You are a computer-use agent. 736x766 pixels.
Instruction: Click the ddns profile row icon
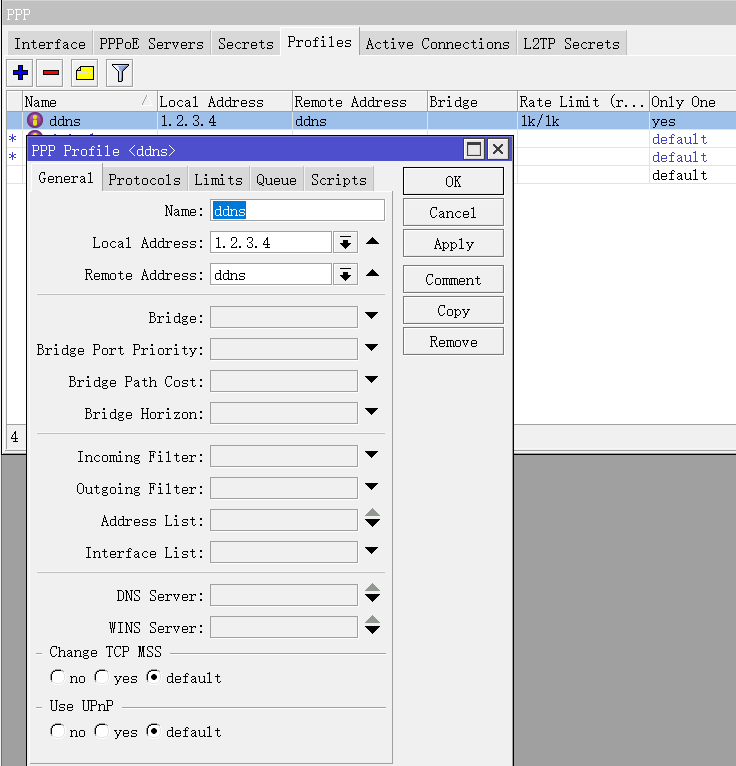[x=35, y=121]
